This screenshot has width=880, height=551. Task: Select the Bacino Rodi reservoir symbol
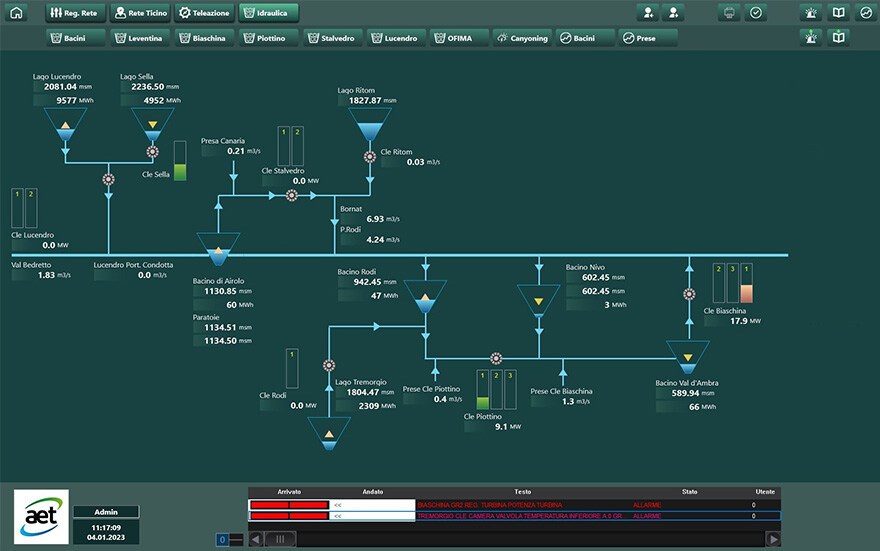(425, 296)
